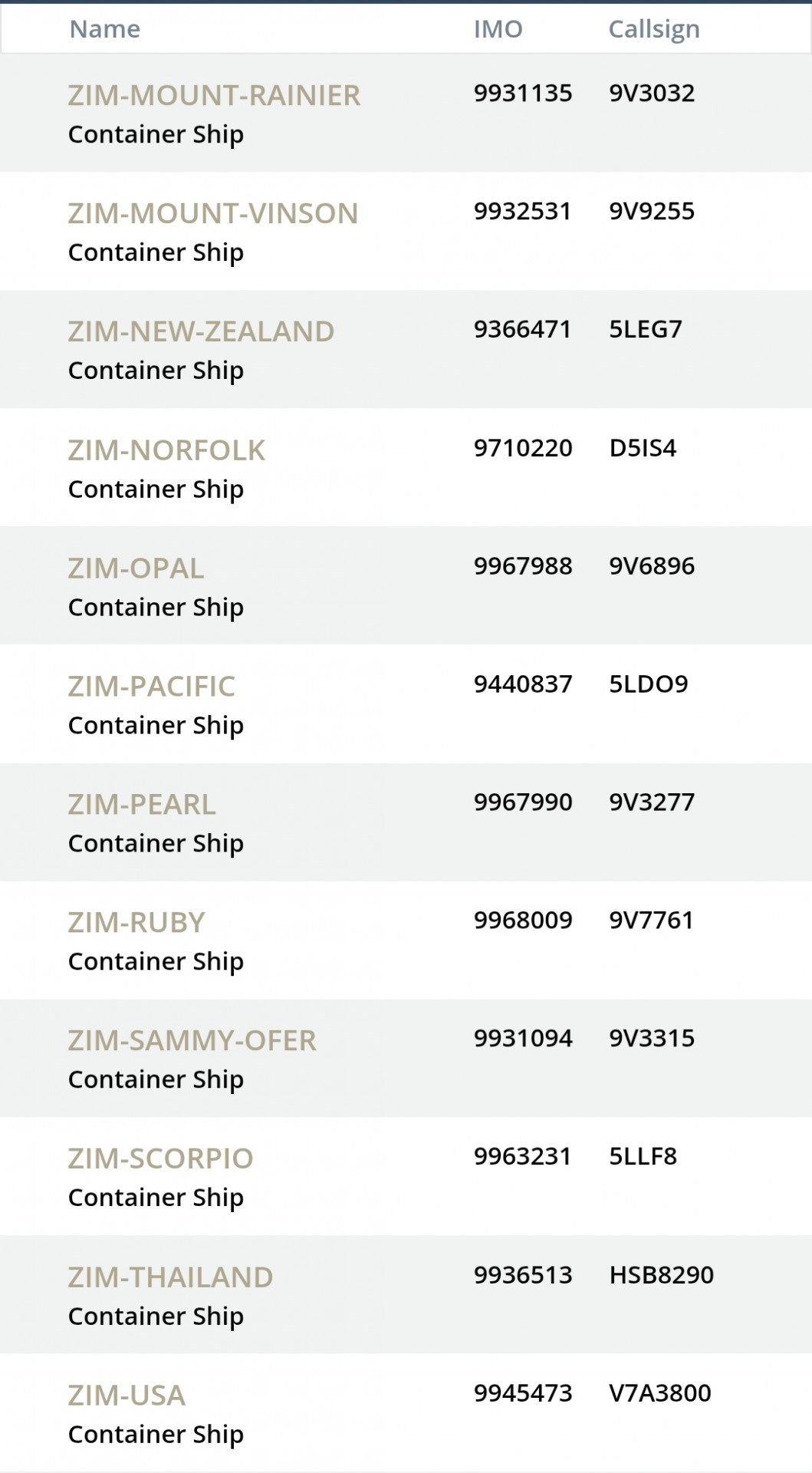
Task: Open the ZIM-PEARL vessel link
Action: pos(142,805)
